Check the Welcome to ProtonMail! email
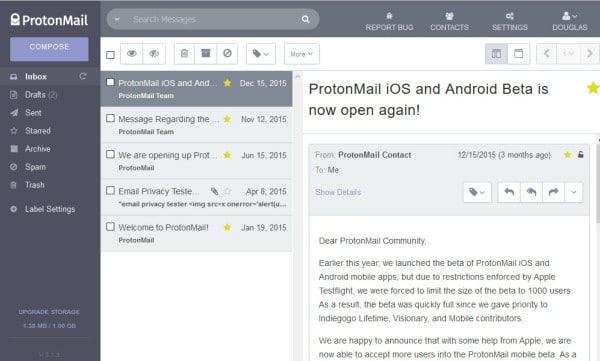This screenshot has width=600, height=361. click(110, 227)
